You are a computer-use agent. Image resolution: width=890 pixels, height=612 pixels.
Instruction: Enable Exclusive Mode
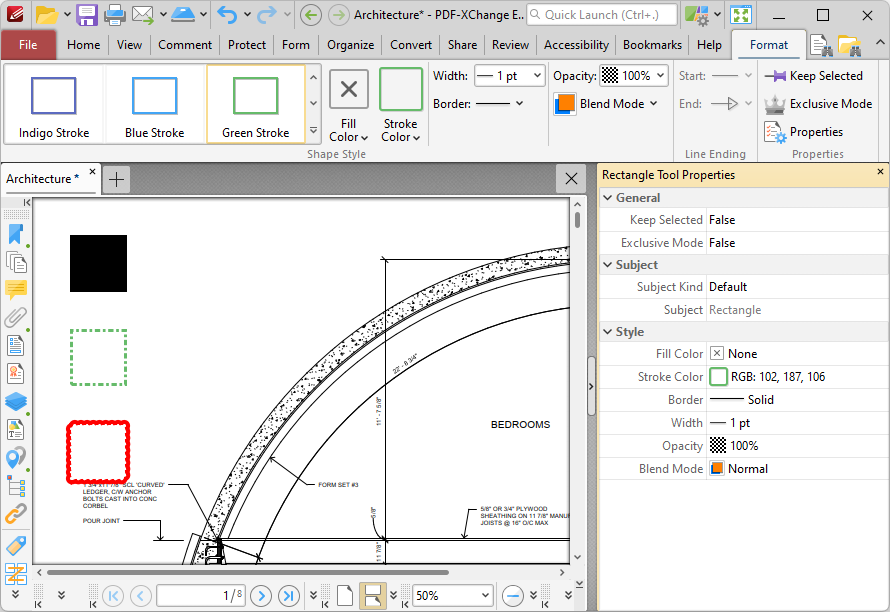(819, 103)
